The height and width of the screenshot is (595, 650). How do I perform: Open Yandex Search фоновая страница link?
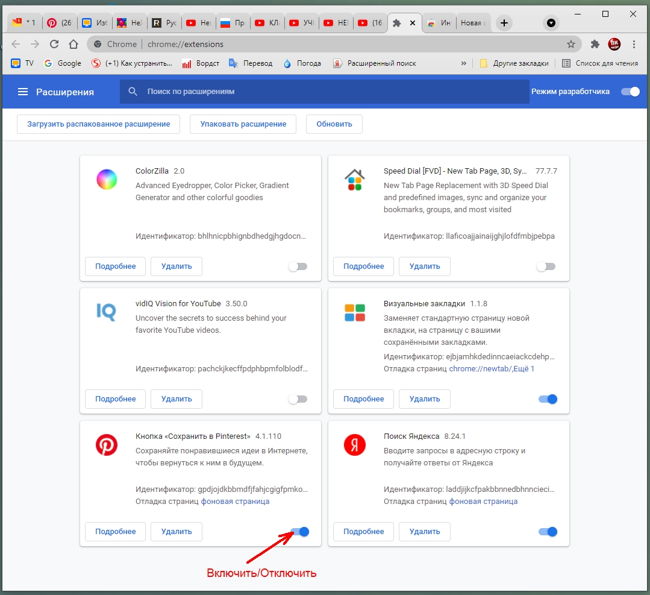point(483,501)
